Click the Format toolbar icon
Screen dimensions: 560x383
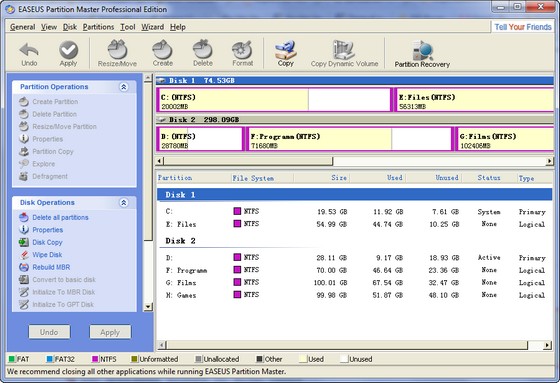coord(242,54)
